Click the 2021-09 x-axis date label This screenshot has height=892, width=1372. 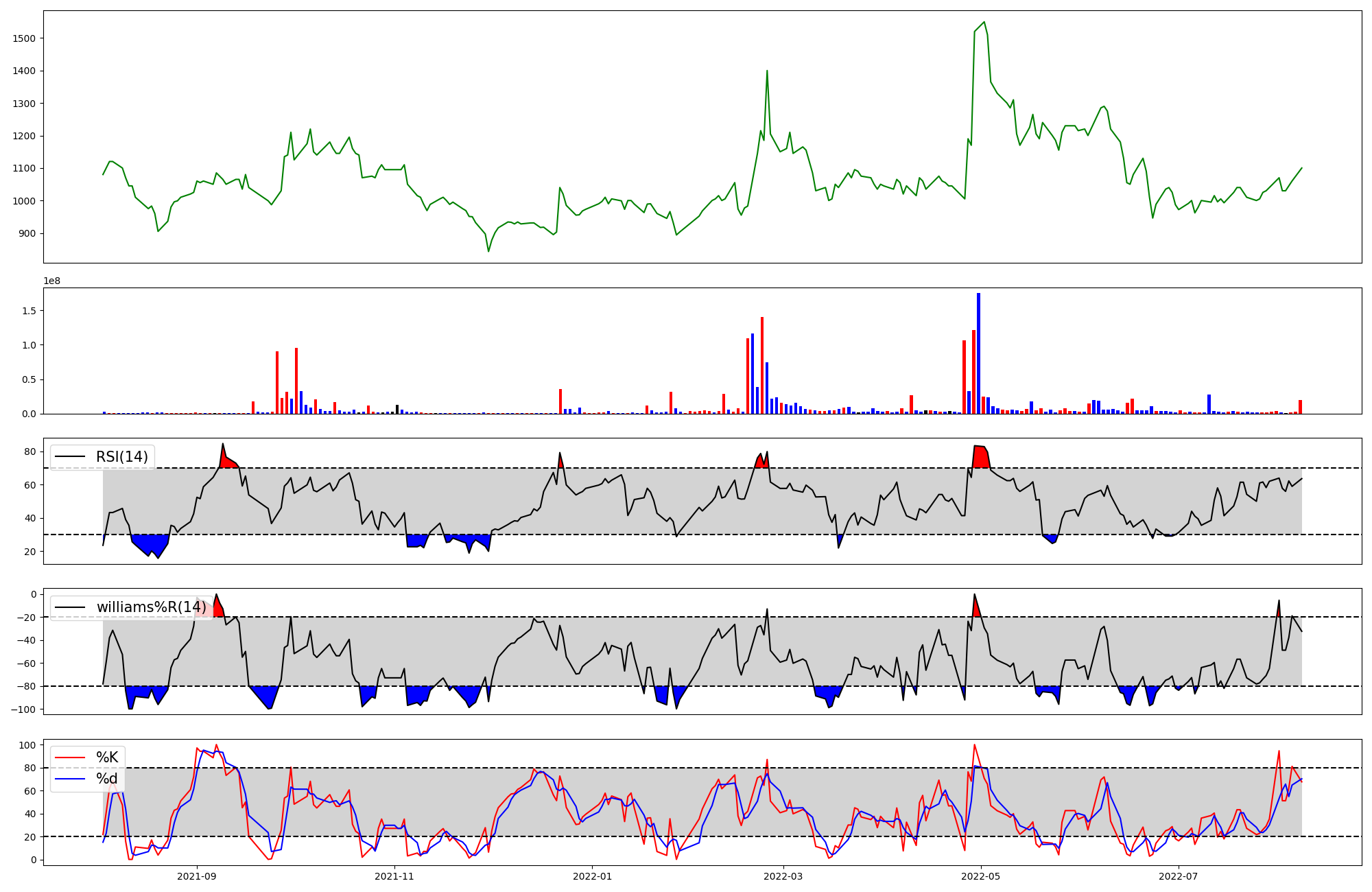[198, 876]
